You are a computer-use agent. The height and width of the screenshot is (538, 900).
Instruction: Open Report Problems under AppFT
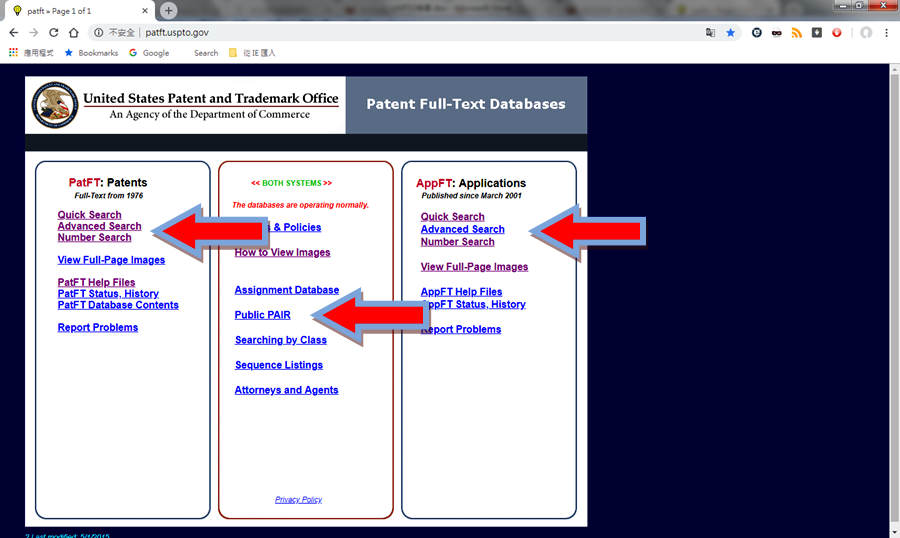[x=461, y=329]
